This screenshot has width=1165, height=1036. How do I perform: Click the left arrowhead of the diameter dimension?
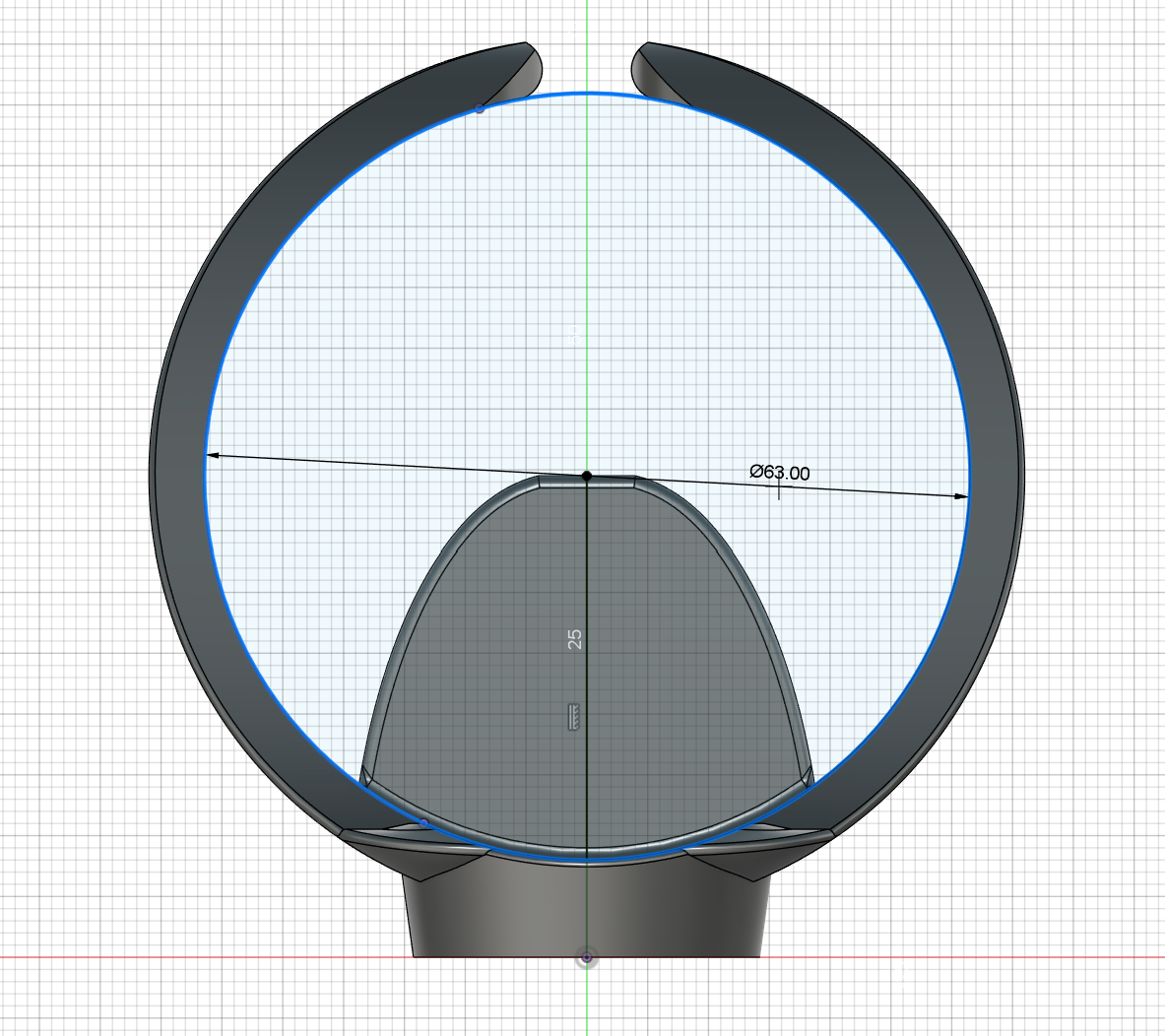pyautogui.click(x=212, y=455)
